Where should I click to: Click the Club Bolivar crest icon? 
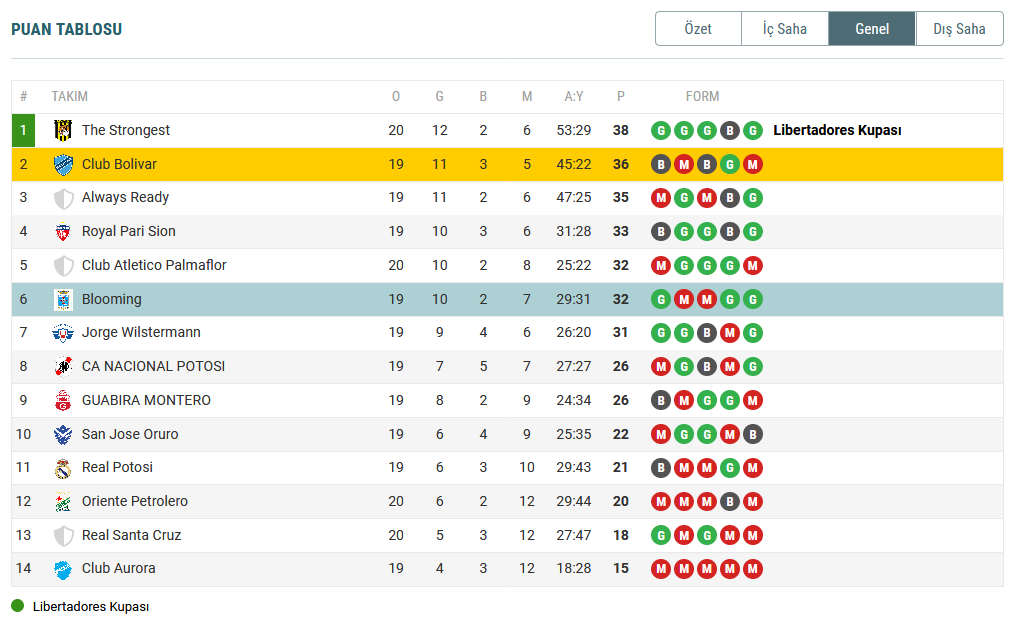[x=63, y=164]
